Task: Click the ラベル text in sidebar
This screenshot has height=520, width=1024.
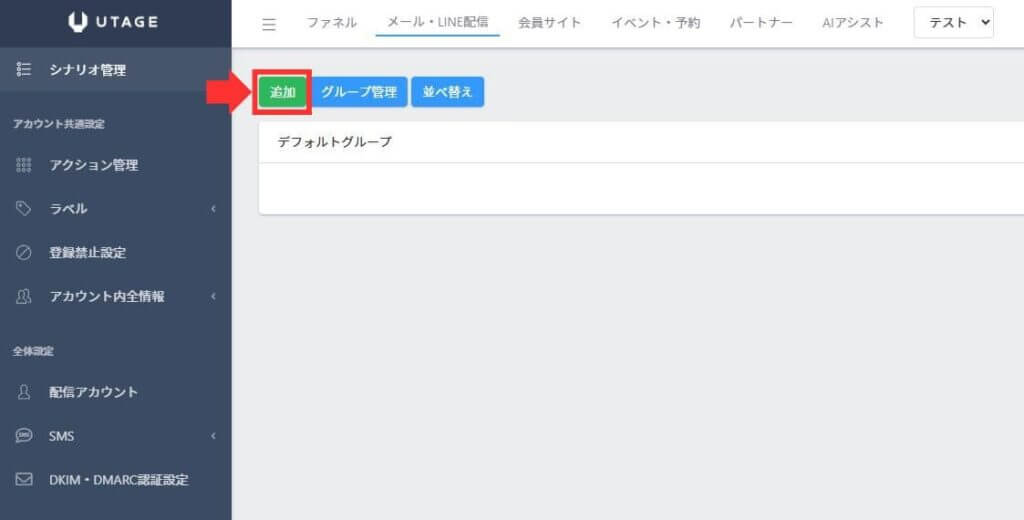Action: 69,209
